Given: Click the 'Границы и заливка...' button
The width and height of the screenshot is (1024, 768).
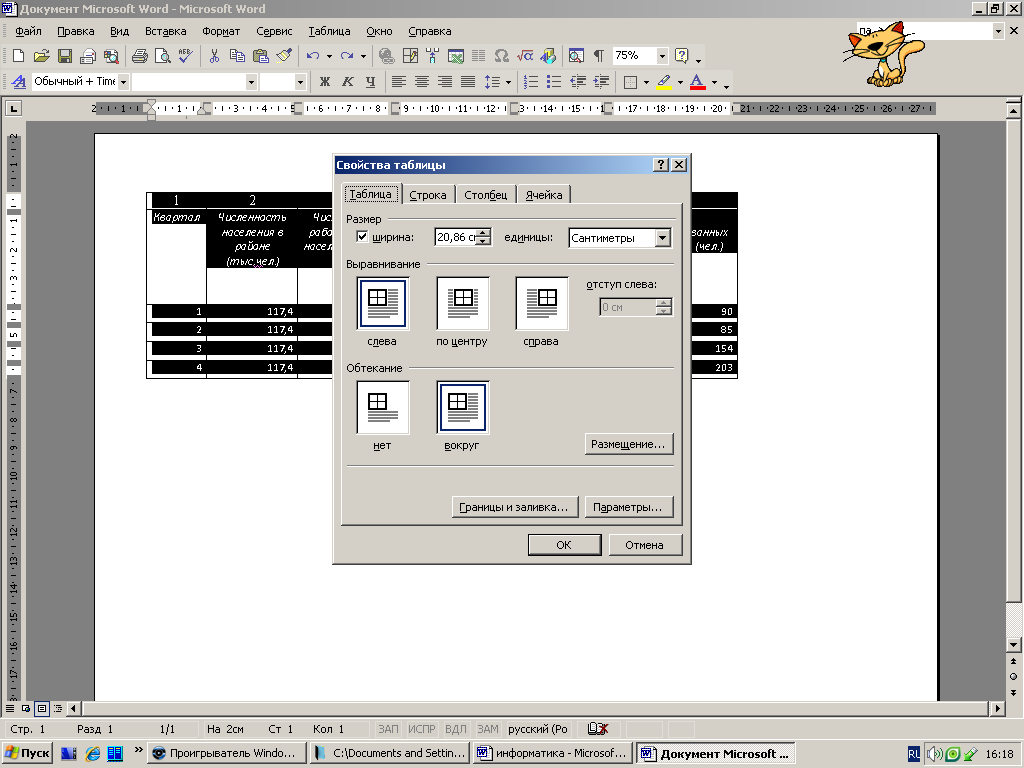Looking at the screenshot, I should click(x=514, y=507).
